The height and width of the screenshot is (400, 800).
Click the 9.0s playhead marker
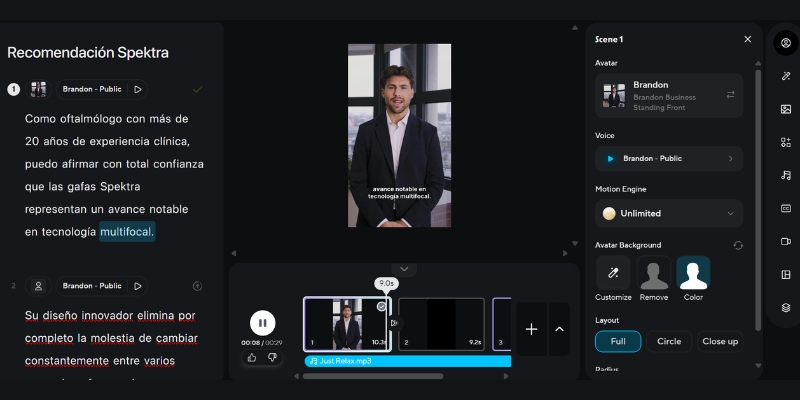(x=386, y=283)
